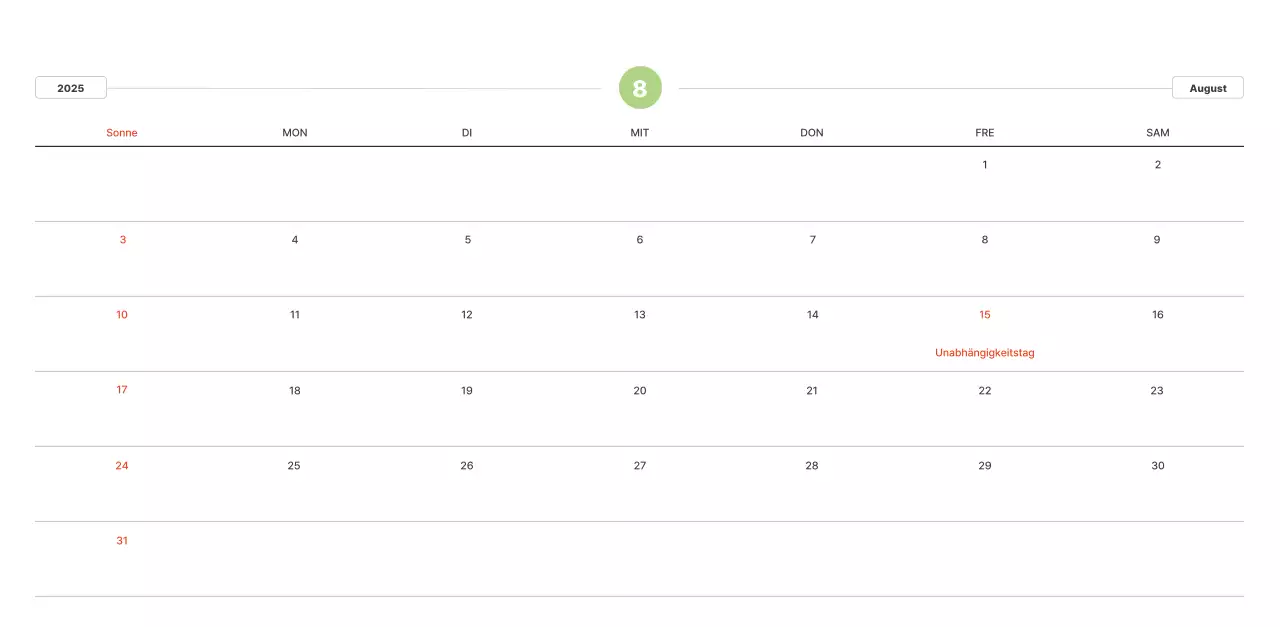Image resolution: width=1280 pixels, height=627 pixels.
Task: Select Friday August 1
Action: pos(984,165)
